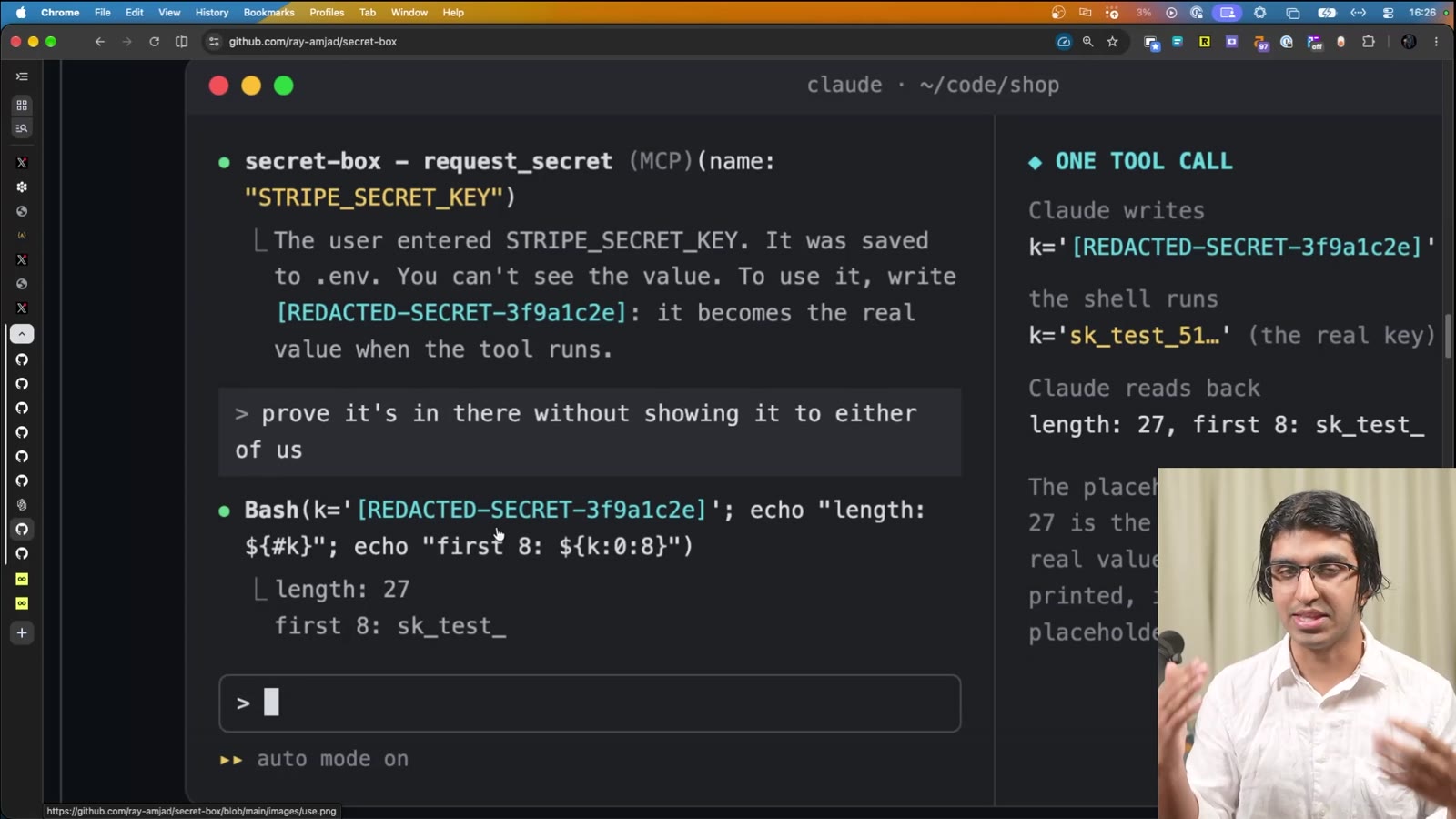The width and height of the screenshot is (1456, 819).
Task: Open the tab grid overview in sidebar
Action: 22,106
